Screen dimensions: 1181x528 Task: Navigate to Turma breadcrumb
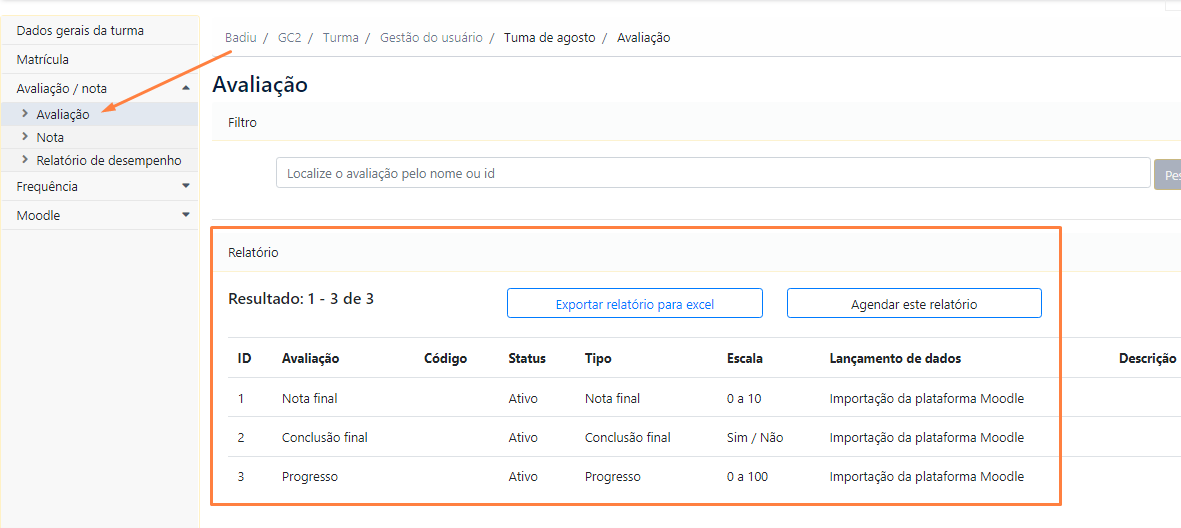coord(340,38)
